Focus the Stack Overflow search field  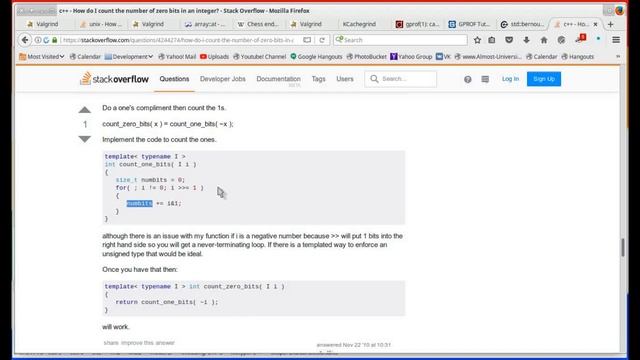(400, 79)
